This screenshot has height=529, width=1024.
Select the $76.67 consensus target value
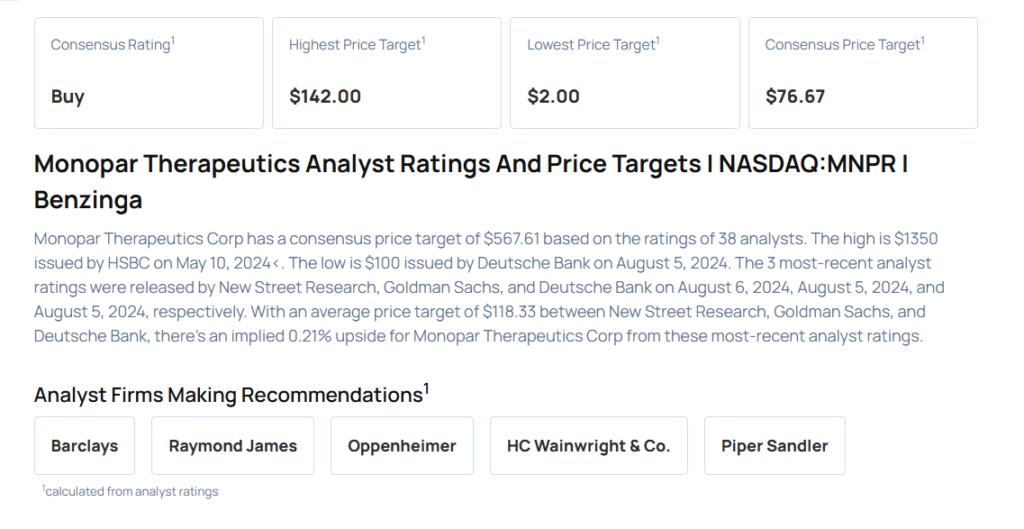coord(795,97)
